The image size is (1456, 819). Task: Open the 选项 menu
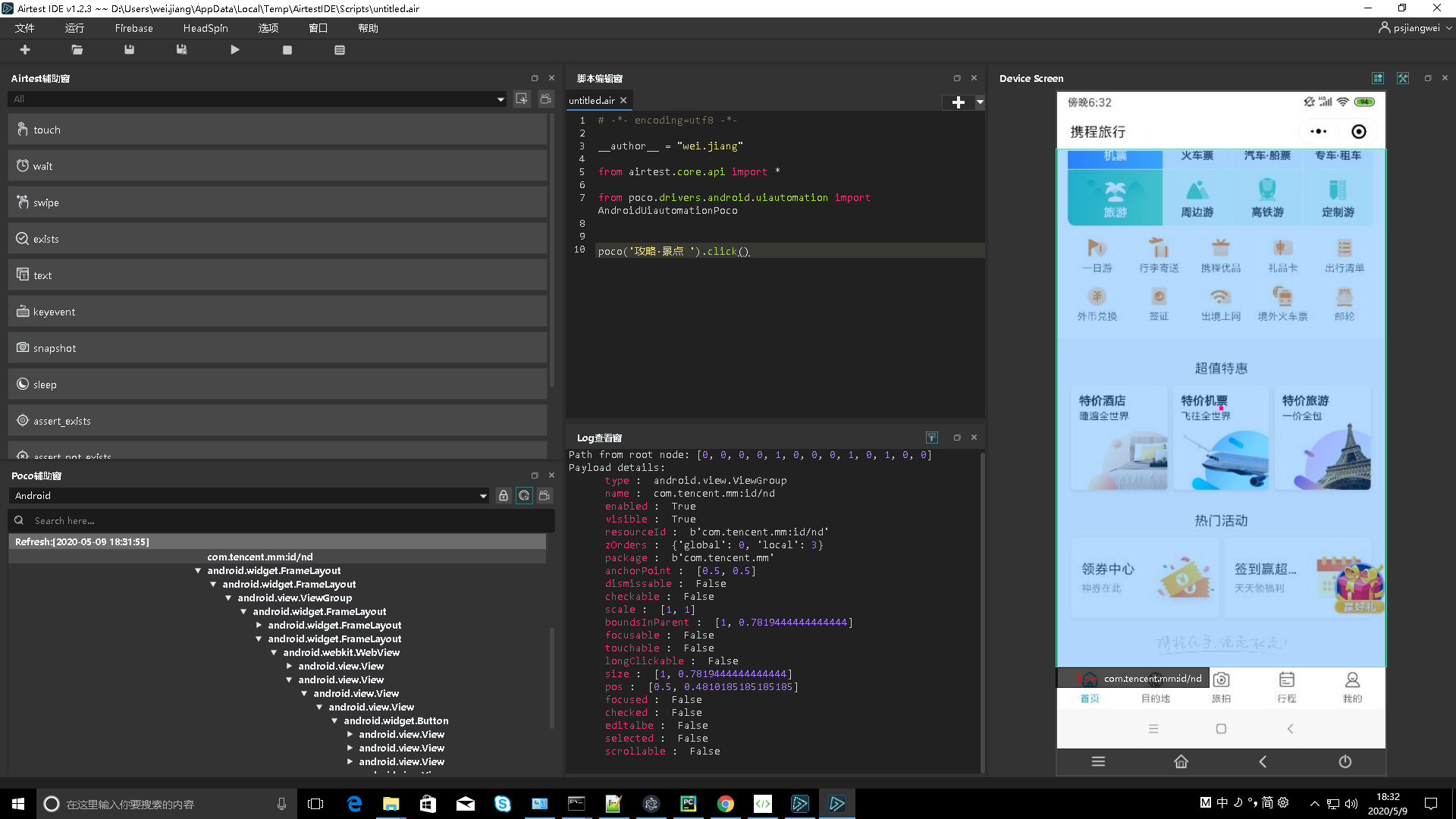pos(268,28)
